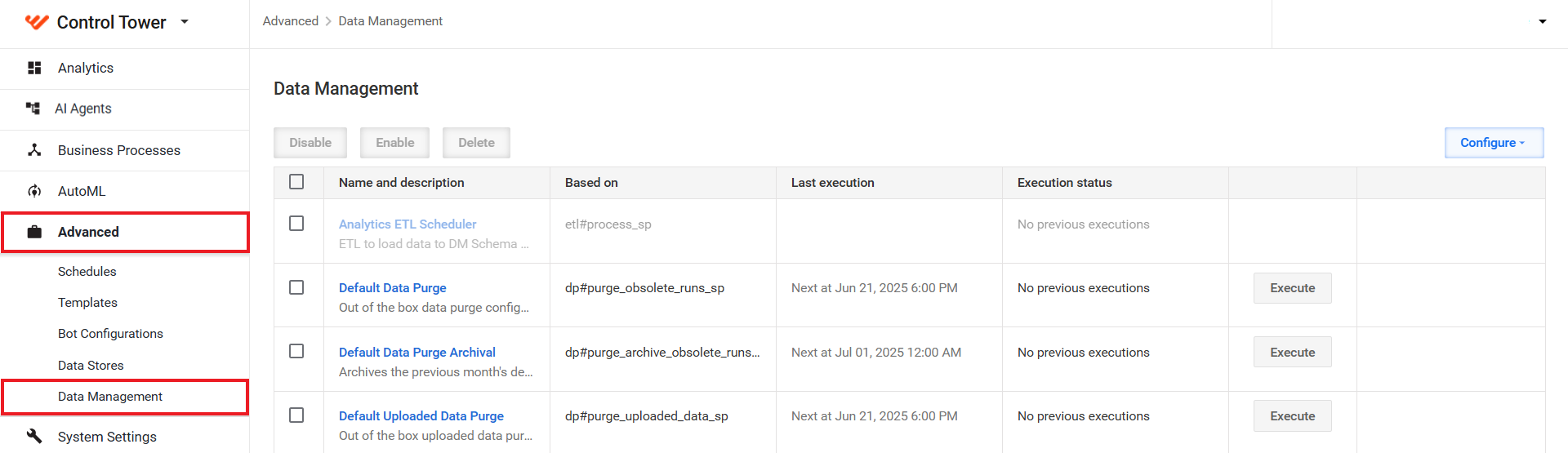Image resolution: width=1568 pixels, height=453 pixels.
Task: Click the AI Agents sidebar icon
Action: click(33, 109)
